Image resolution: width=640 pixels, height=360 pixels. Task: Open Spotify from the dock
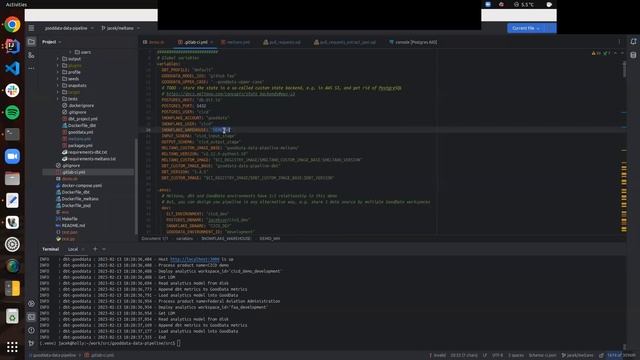(x=12, y=112)
